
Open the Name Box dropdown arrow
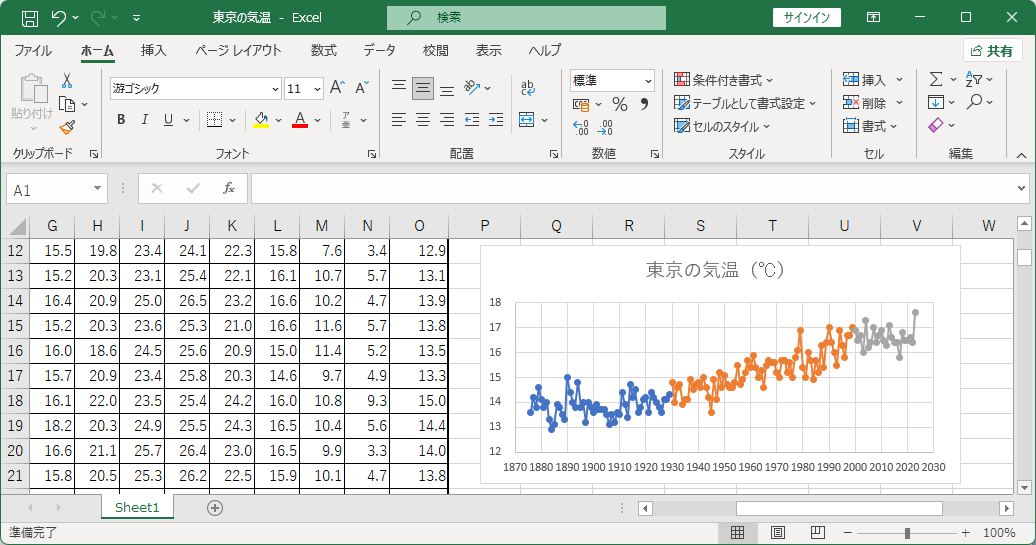point(97,189)
